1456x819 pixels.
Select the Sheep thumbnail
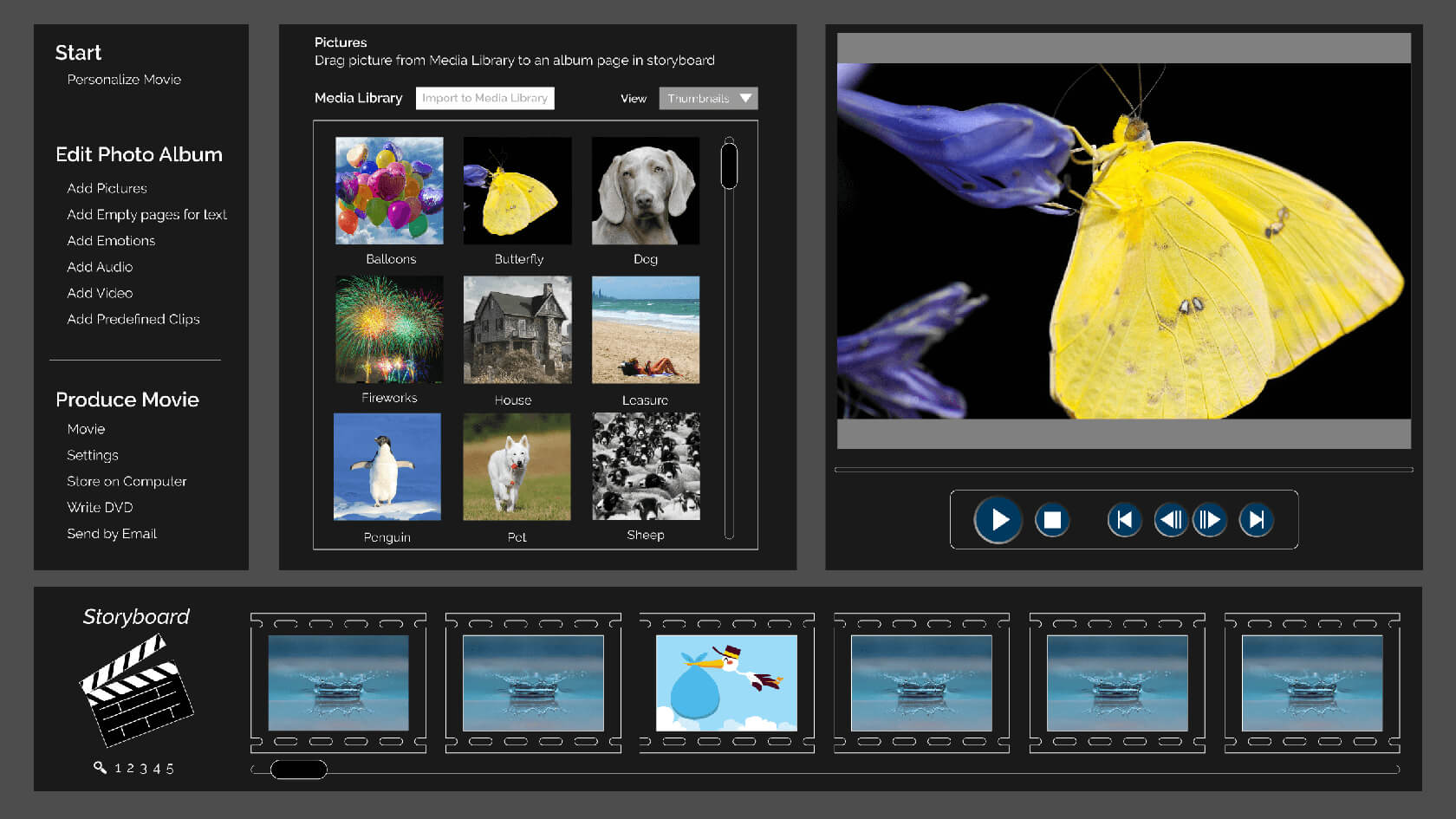click(x=646, y=466)
